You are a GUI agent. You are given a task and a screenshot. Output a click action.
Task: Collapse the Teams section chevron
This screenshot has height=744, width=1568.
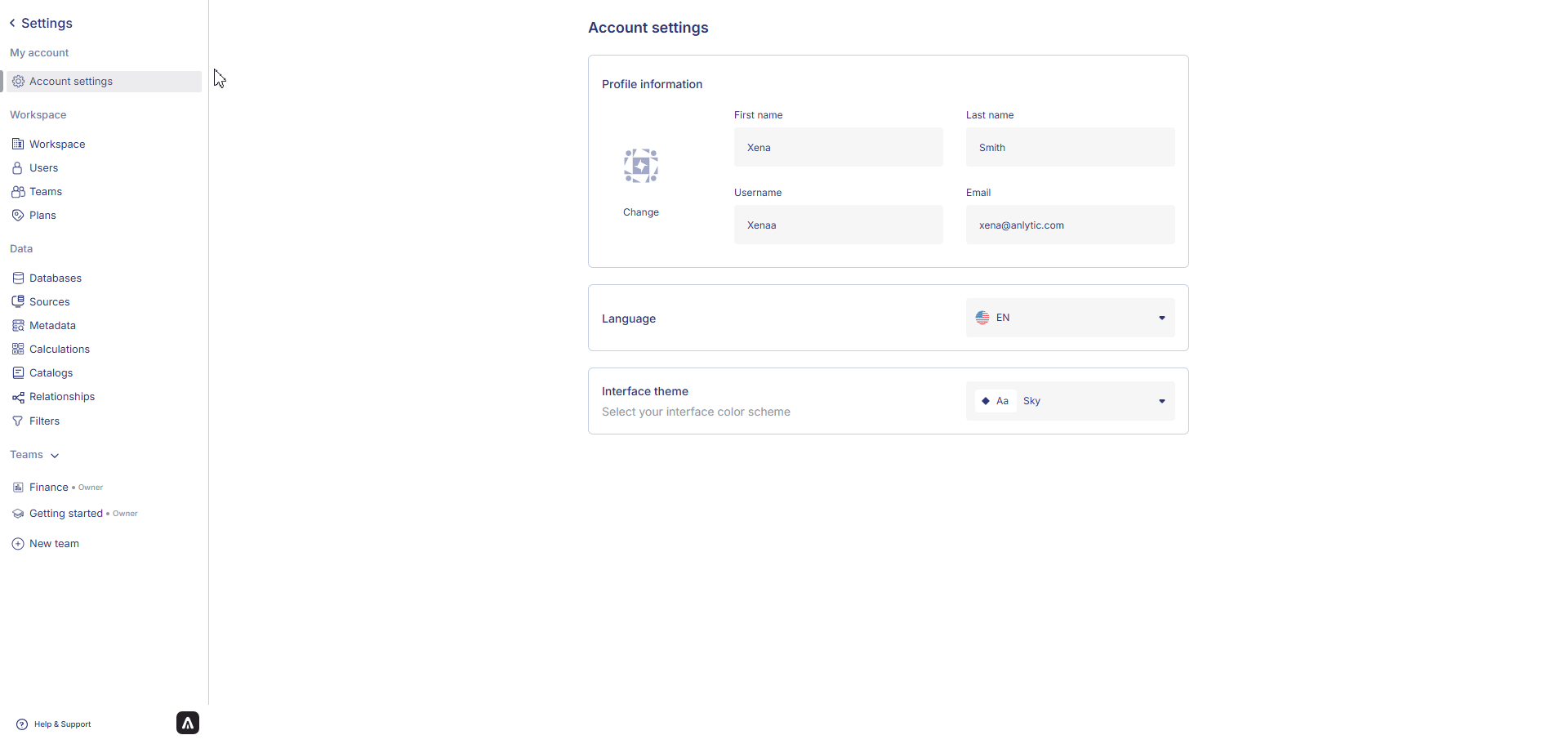coord(55,456)
